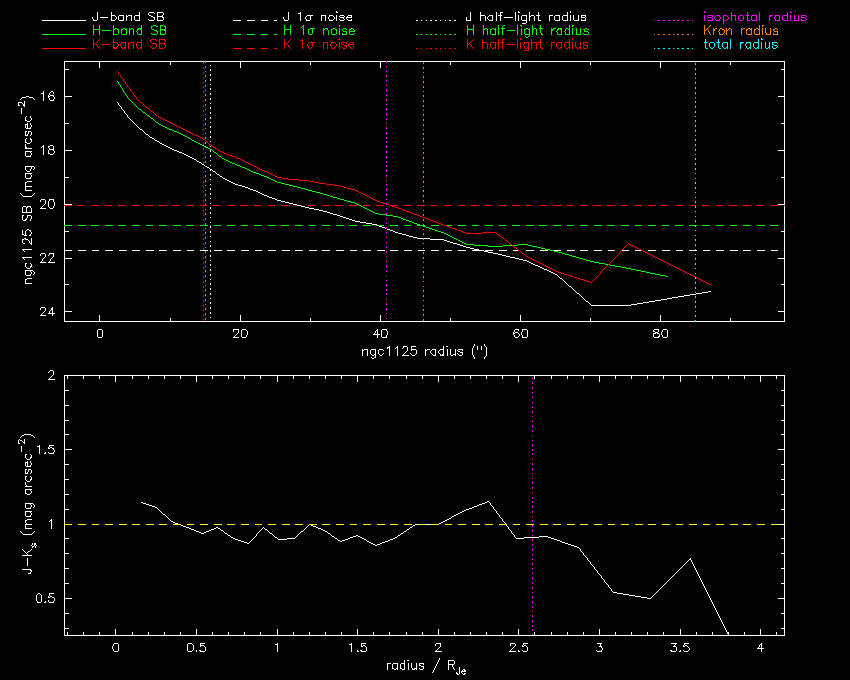This screenshot has width=850, height=680.
Task: Click the 'H half-light radius' legend label
Action: click(x=527, y=31)
